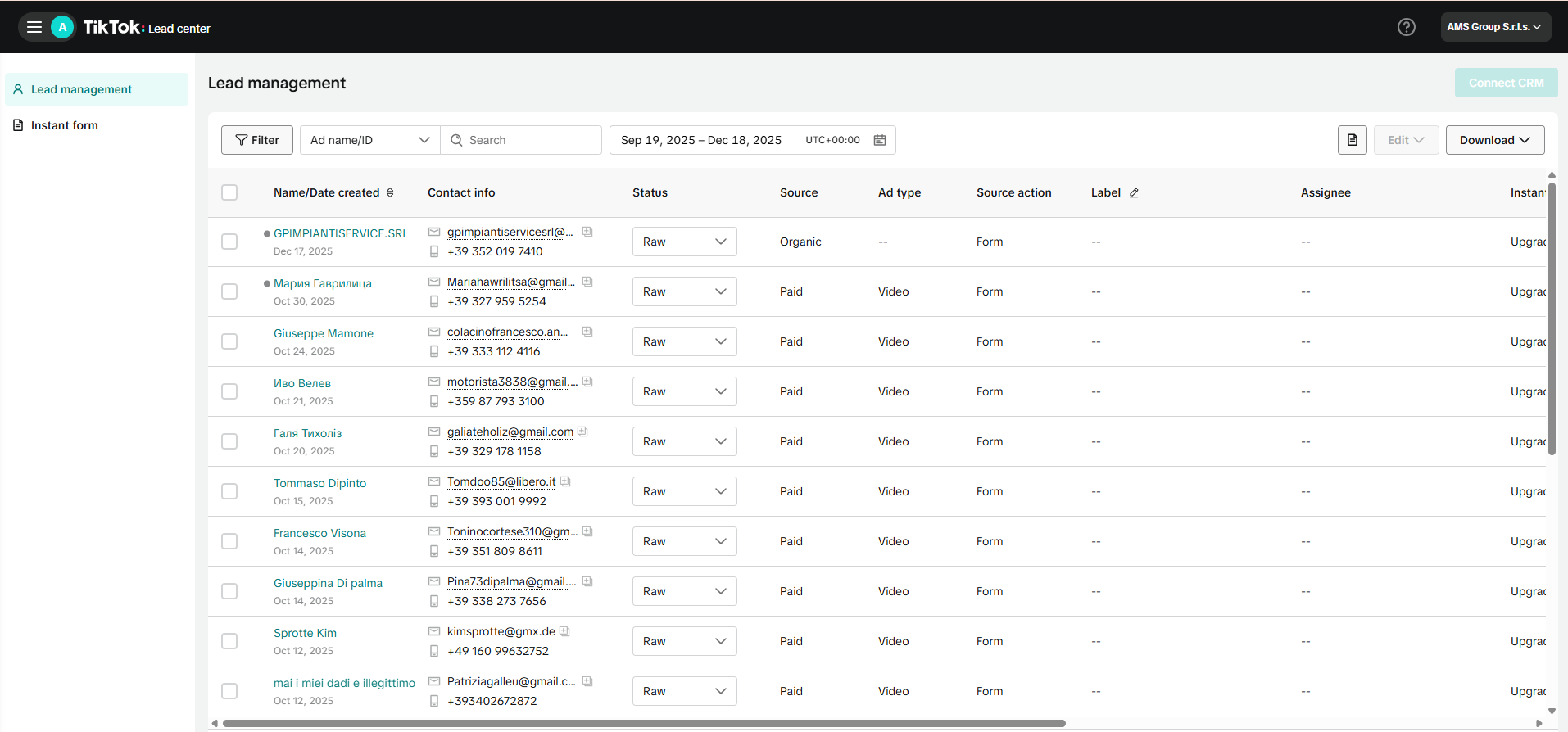Select the Мария Гаврилица row checkbox
This screenshot has width=1568, height=732.
[x=229, y=291]
